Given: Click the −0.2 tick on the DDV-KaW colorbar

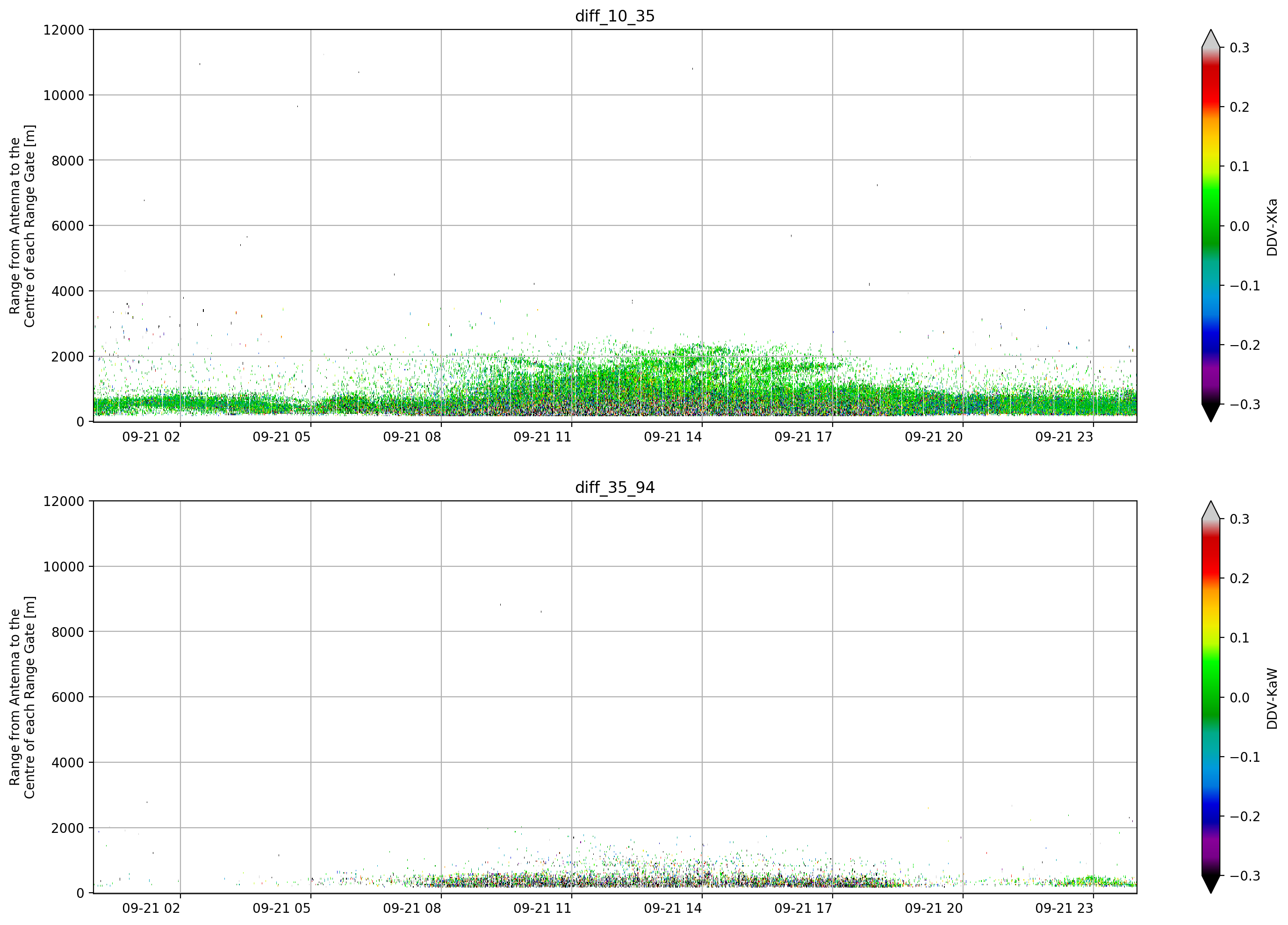Looking at the screenshot, I should tap(1245, 817).
